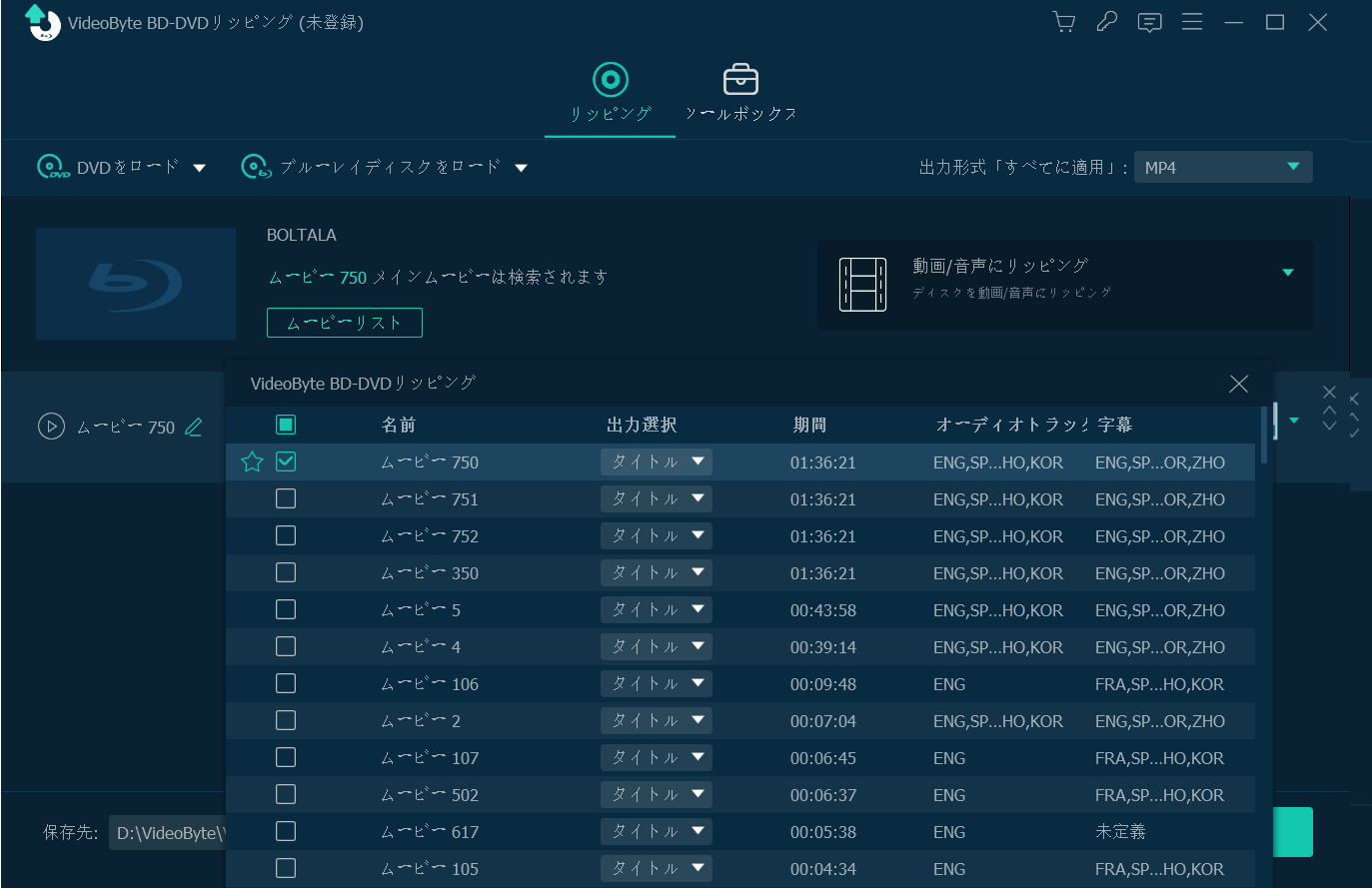This screenshot has width=1372, height=888.
Task: Click the 保存先 path field
Action: pyautogui.click(x=170, y=832)
